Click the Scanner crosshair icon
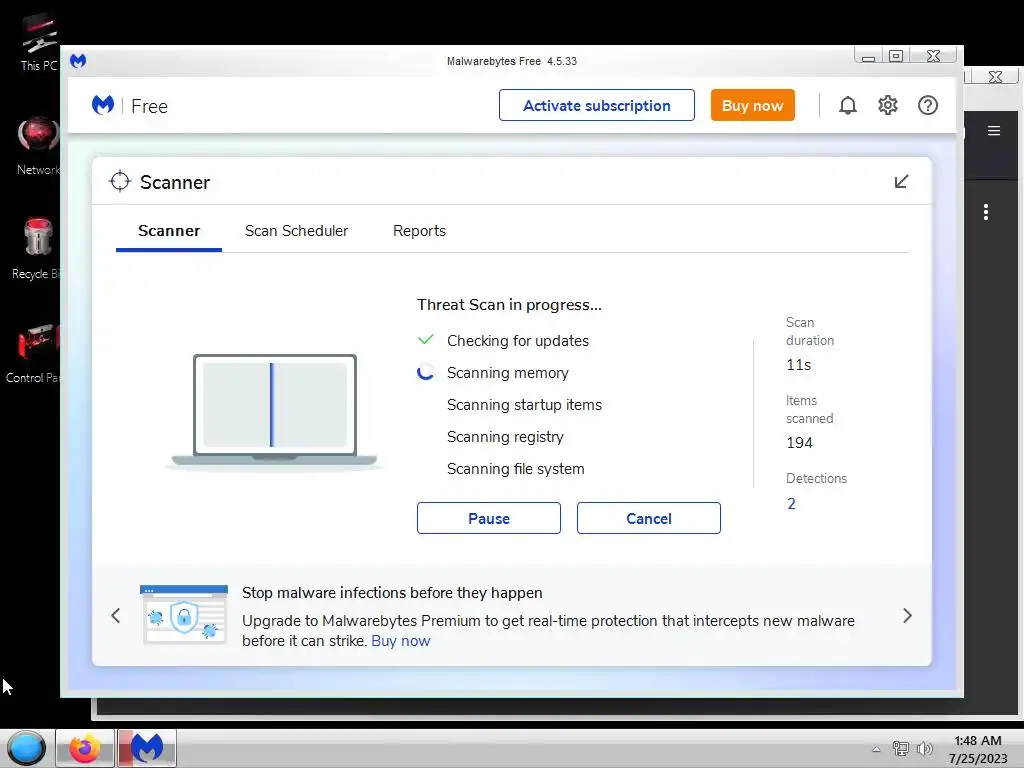Image resolution: width=1024 pixels, height=768 pixels. click(x=120, y=182)
